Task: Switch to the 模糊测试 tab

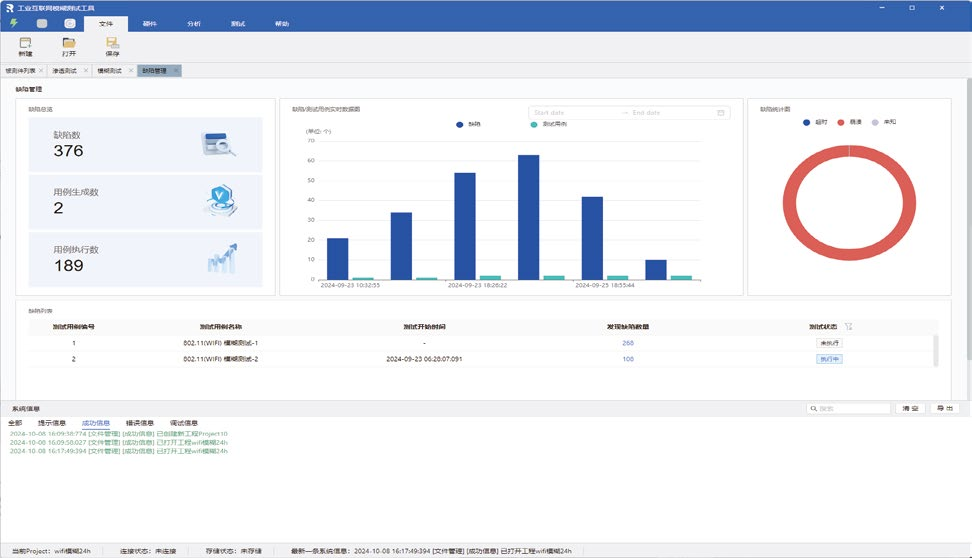Action: (x=109, y=71)
